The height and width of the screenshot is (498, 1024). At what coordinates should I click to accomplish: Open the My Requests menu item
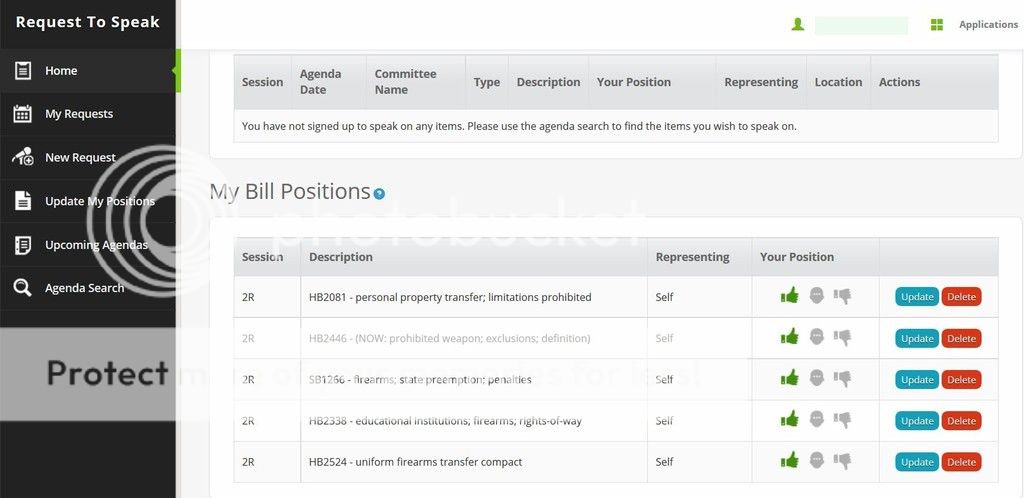(x=79, y=114)
